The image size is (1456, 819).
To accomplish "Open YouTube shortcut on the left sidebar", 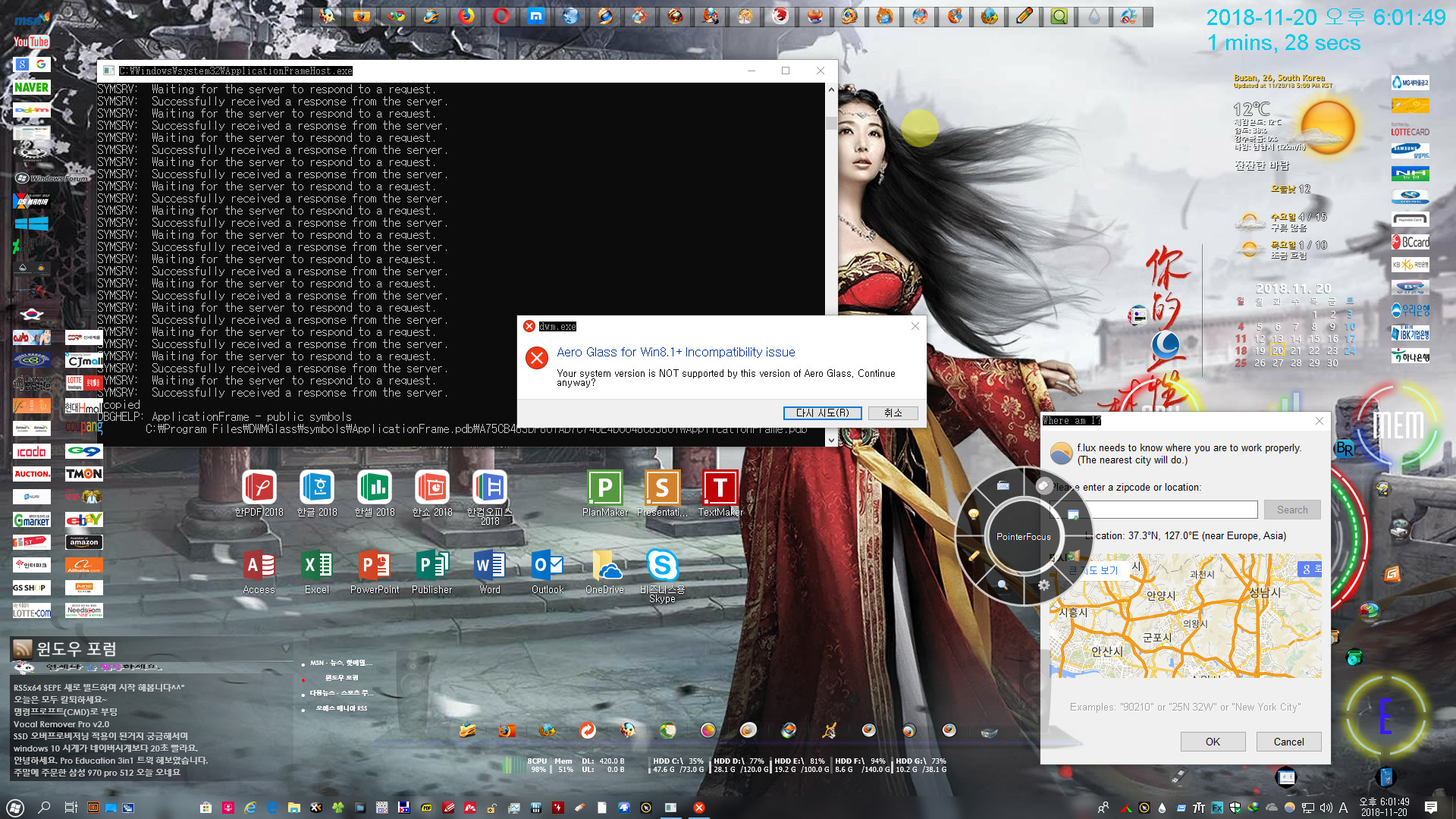I will (31, 42).
